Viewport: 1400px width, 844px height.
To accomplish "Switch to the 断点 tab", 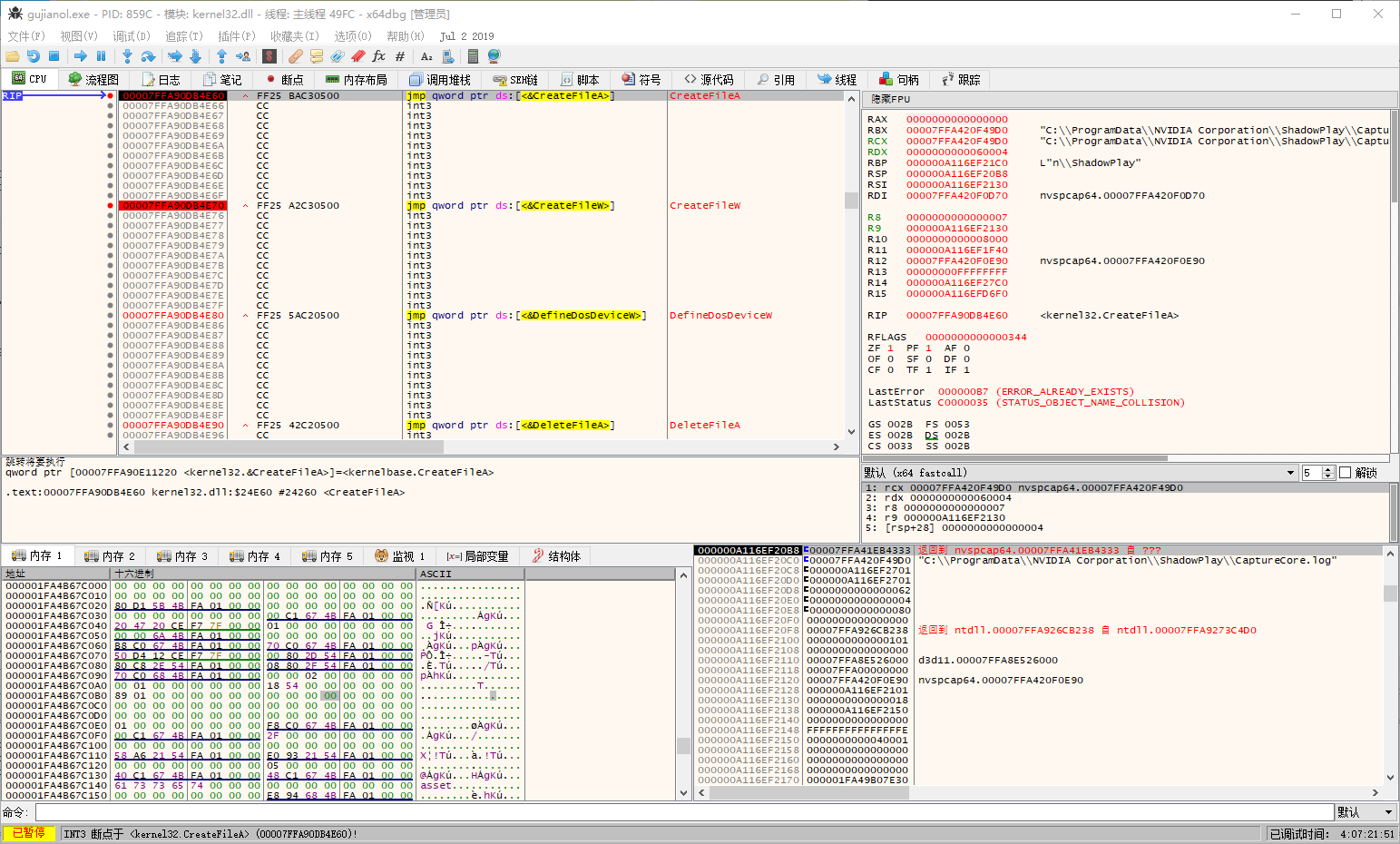I will 284,80.
